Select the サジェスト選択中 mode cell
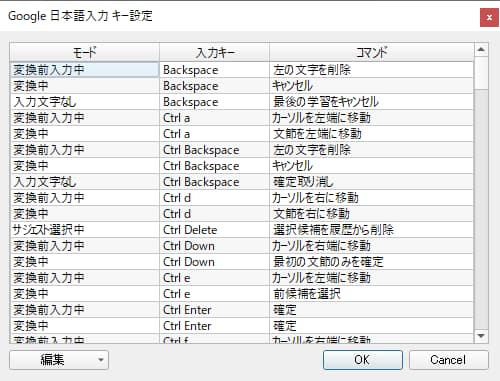500x381 pixels. 85,230
